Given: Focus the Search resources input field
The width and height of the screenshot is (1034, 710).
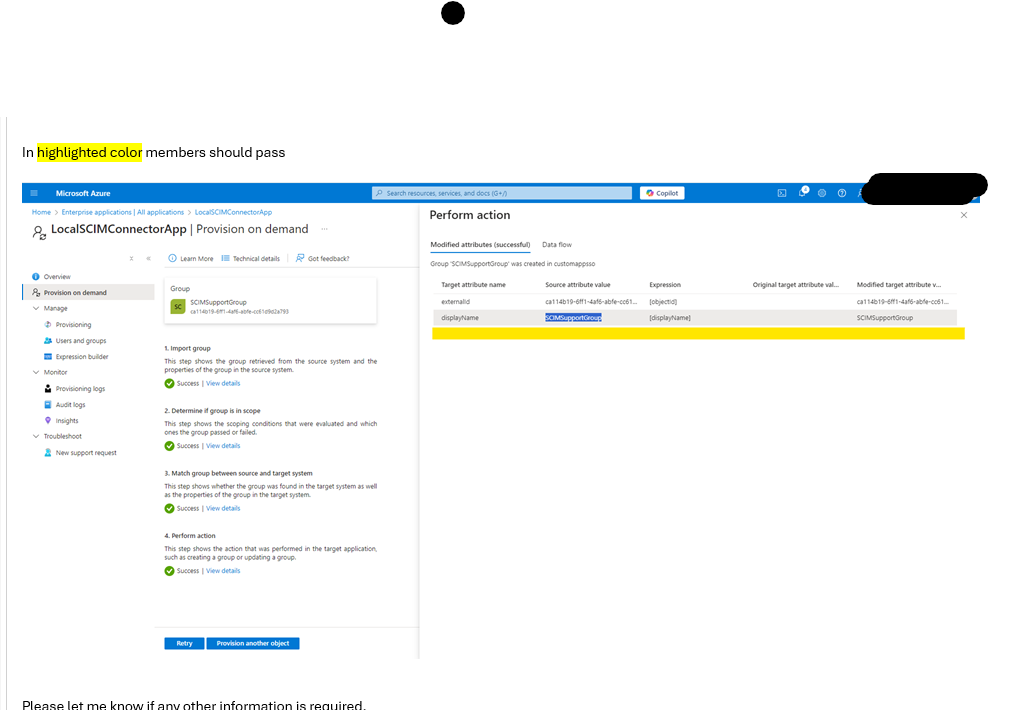Looking at the screenshot, I should [502, 193].
